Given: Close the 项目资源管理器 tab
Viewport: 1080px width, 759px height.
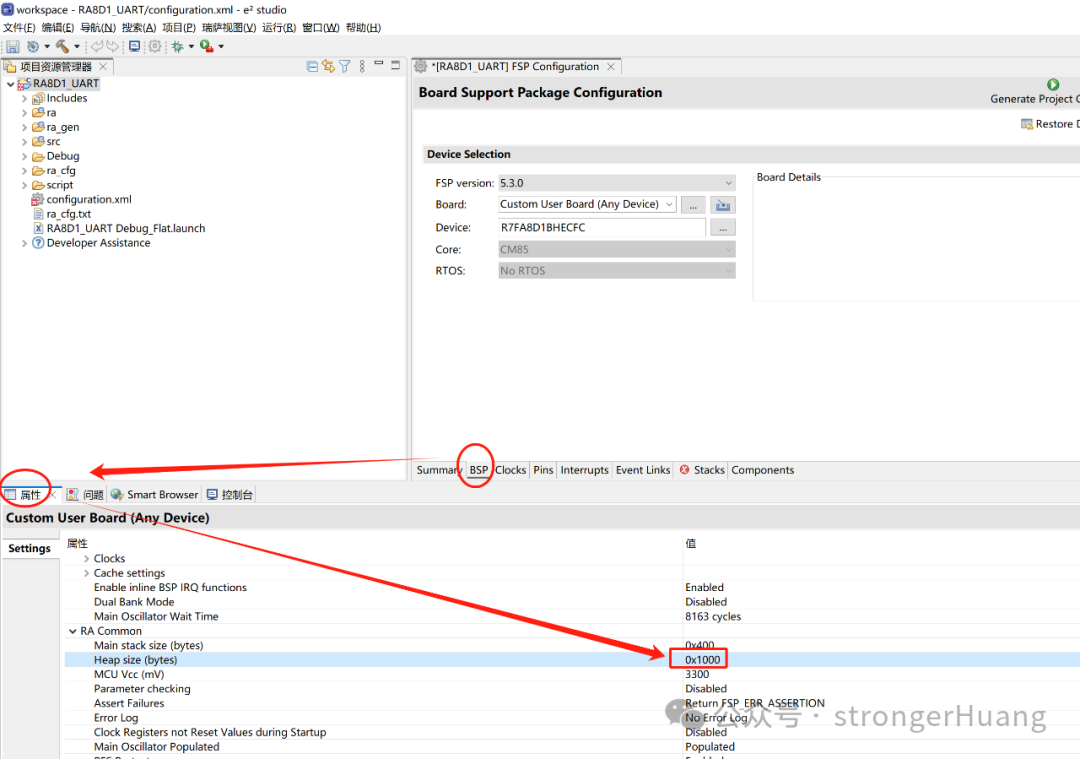Looking at the screenshot, I should coord(103,66).
